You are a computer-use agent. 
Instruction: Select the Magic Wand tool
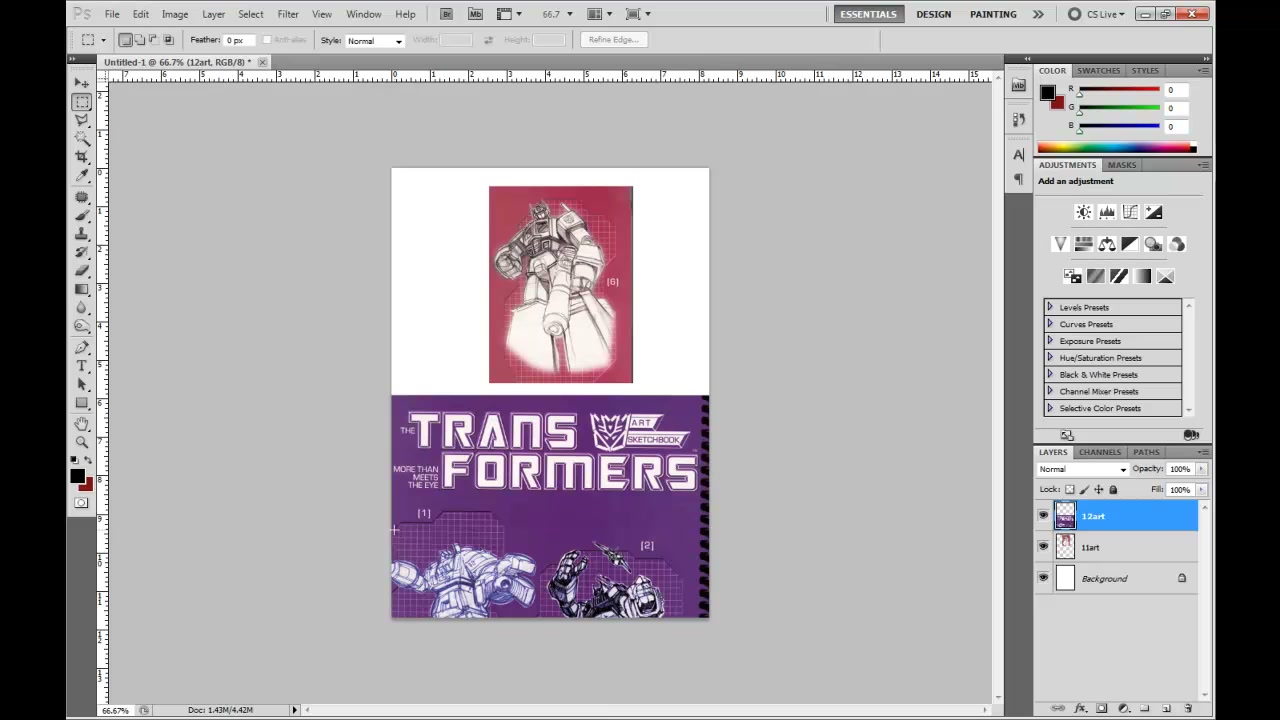pyautogui.click(x=82, y=139)
